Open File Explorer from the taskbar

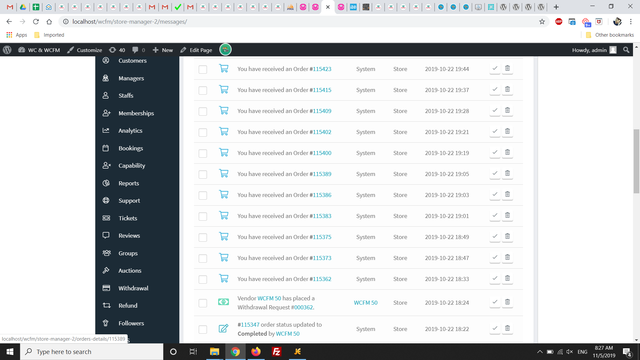pos(214,351)
